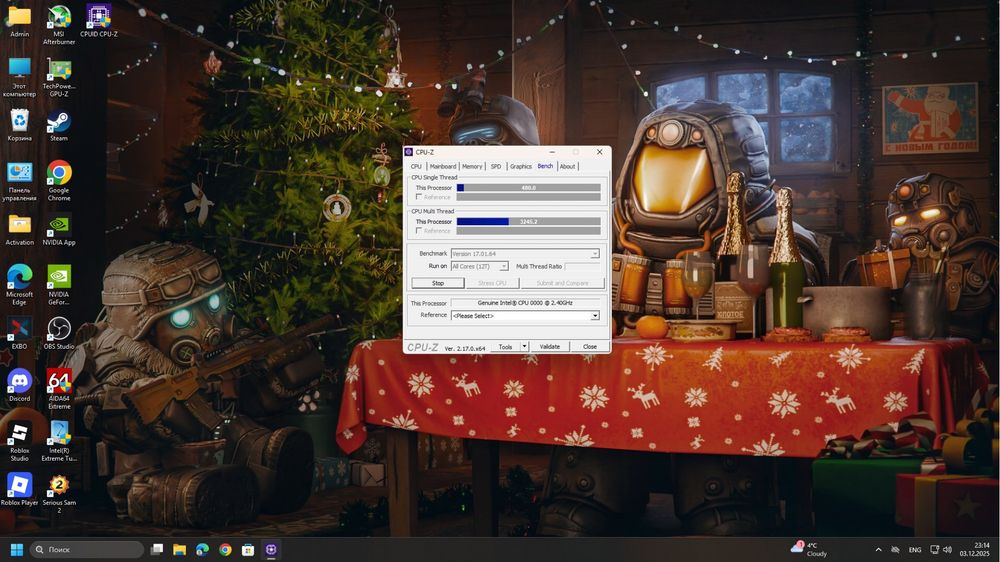Open Microsoft Store from the taskbar
Viewport: 1000px width, 562px height.
[248, 549]
